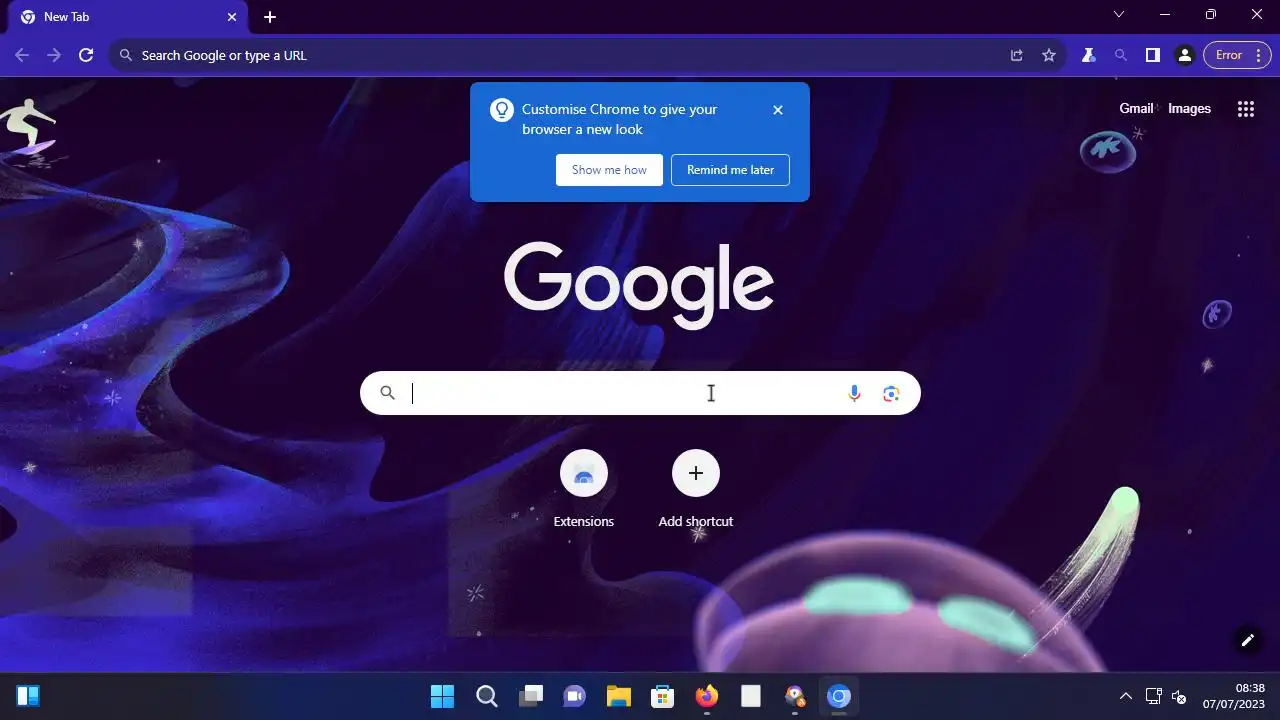
Task: Click the active Chrome taskbar icon
Action: [x=838, y=696]
